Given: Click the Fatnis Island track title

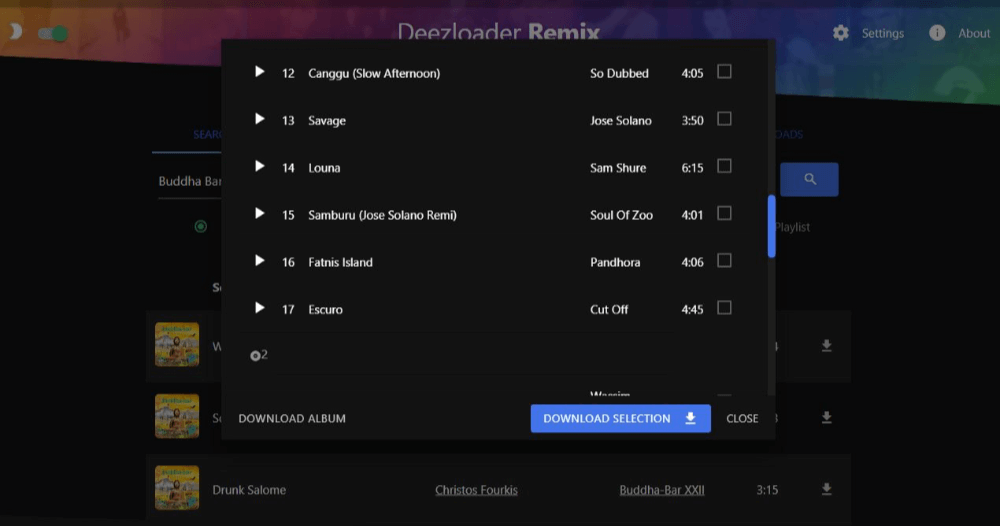Looking at the screenshot, I should tap(340, 262).
